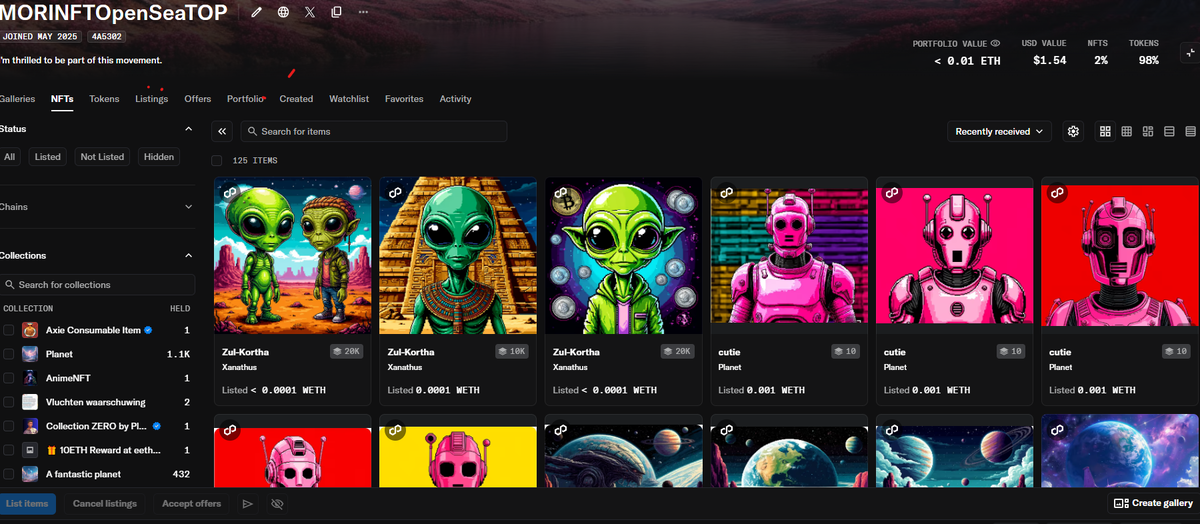The width and height of the screenshot is (1200, 524).
Task: Collapse the Status filter section
Action: pos(189,129)
